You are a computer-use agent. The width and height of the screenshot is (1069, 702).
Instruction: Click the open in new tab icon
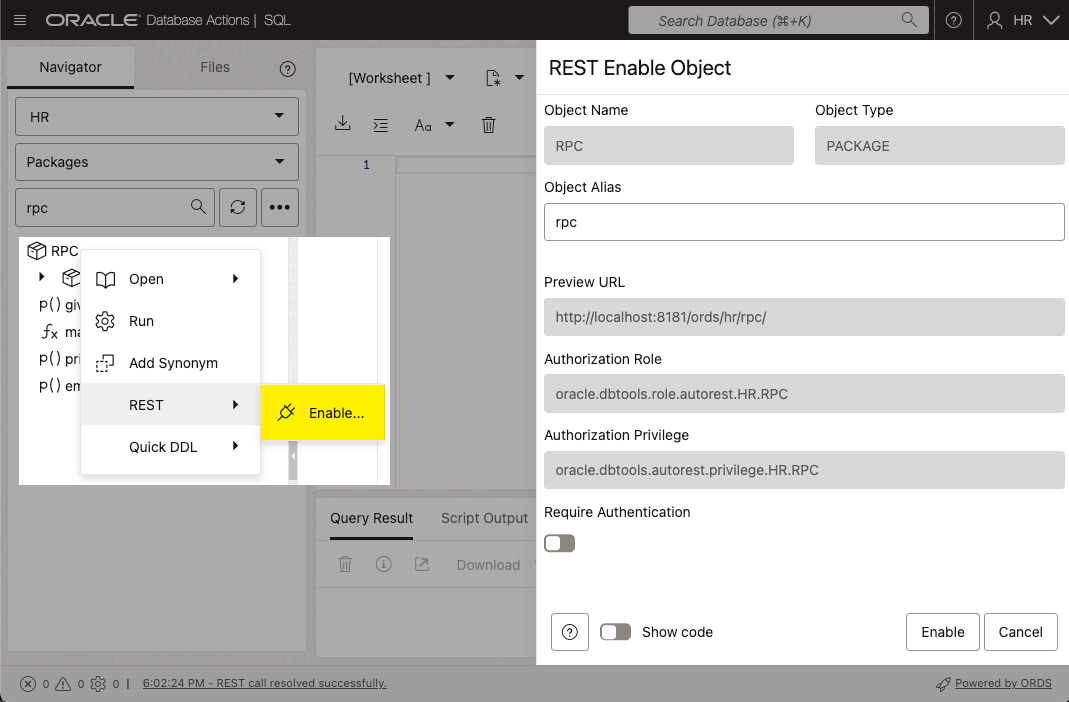(x=422, y=564)
